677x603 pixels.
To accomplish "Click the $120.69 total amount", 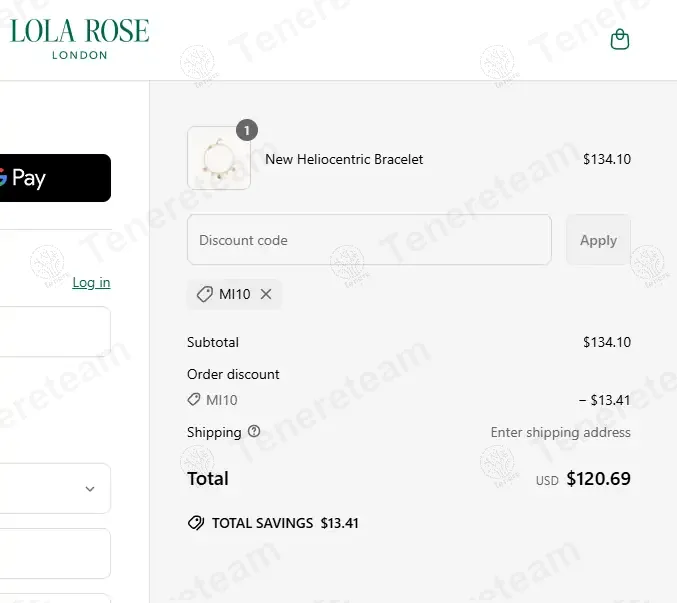I will 598,479.
